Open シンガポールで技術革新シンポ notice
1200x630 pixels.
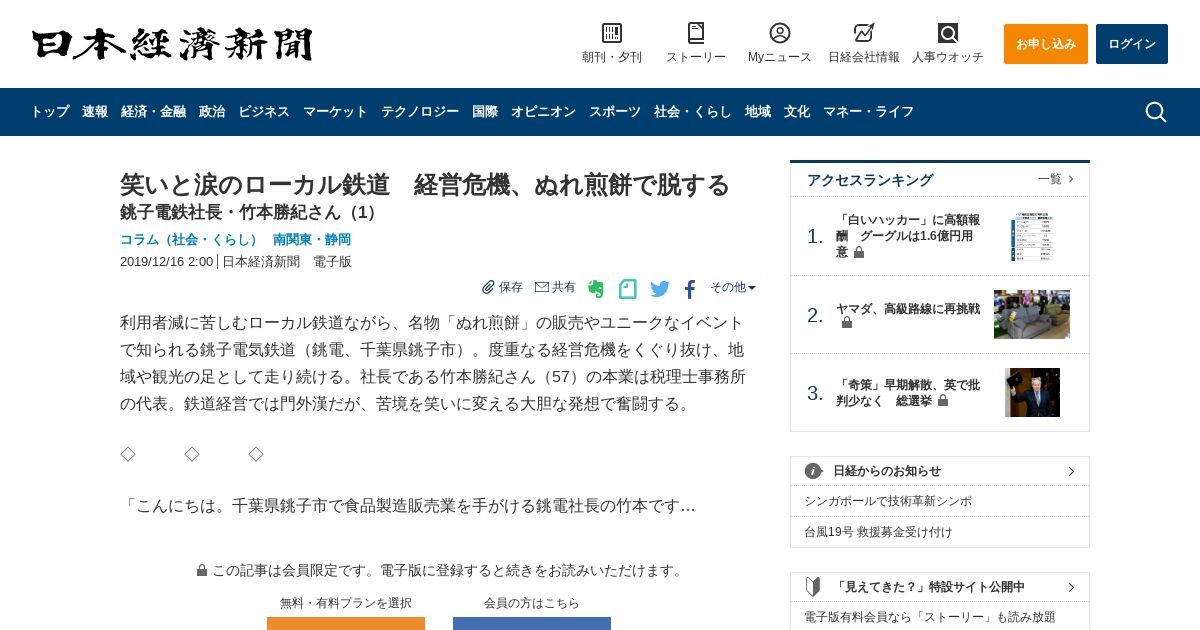point(888,501)
